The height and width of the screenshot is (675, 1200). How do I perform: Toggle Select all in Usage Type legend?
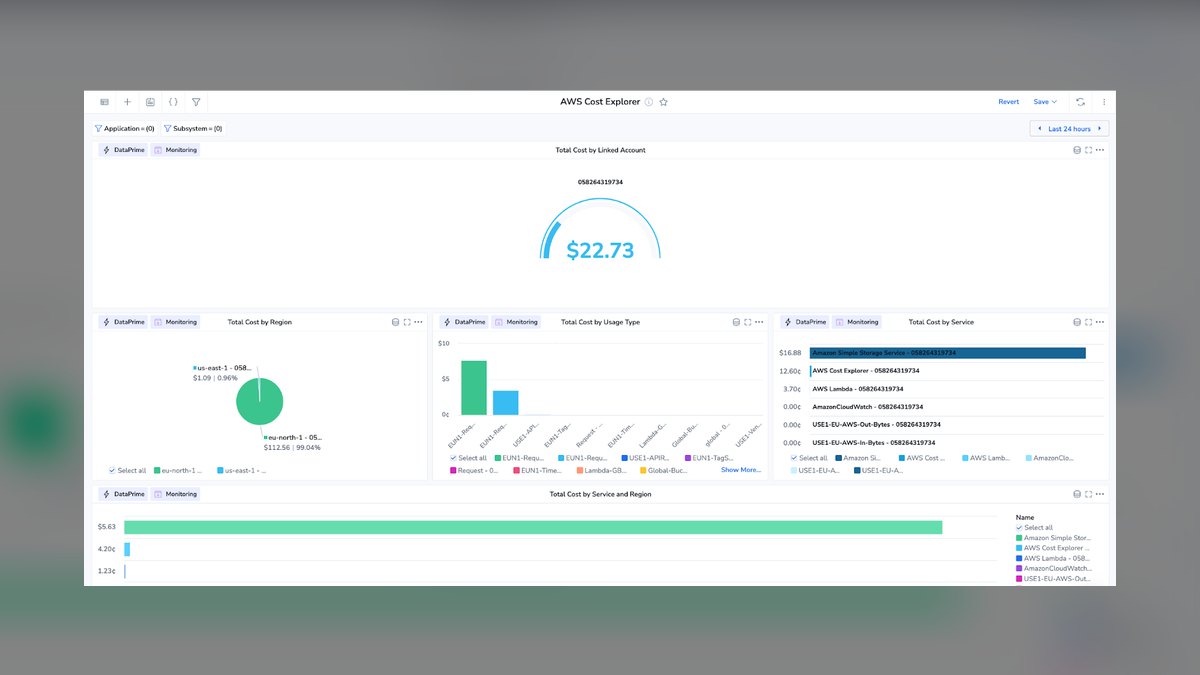tap(469, 458)
